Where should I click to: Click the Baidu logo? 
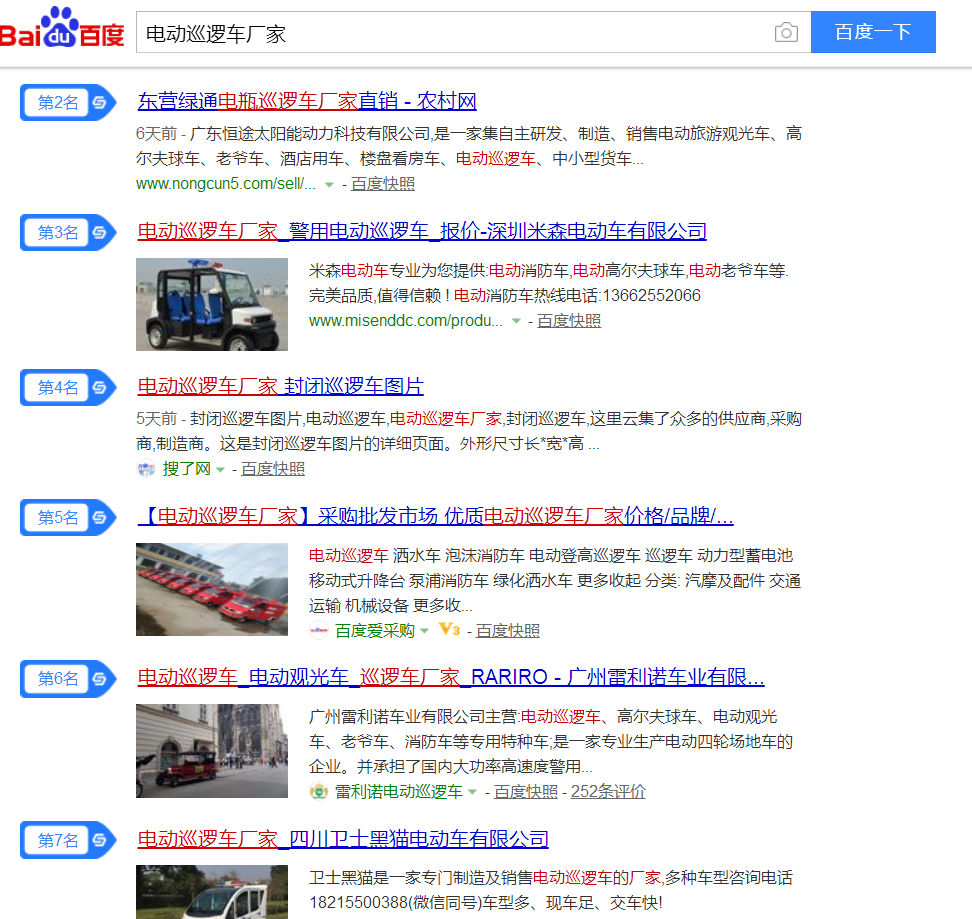pos(62,28)
